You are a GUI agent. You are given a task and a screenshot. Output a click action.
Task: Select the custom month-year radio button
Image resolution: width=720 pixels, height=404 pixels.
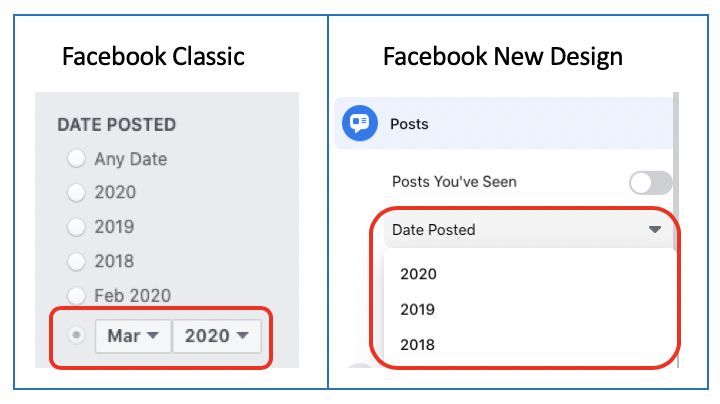[76, 335]
